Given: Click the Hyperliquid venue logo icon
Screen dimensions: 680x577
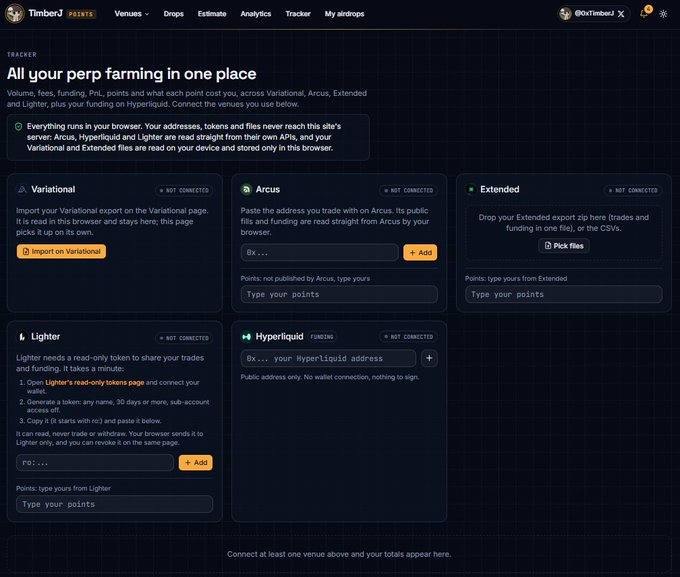Looking at the screenshot, I should tap(246, 337).
